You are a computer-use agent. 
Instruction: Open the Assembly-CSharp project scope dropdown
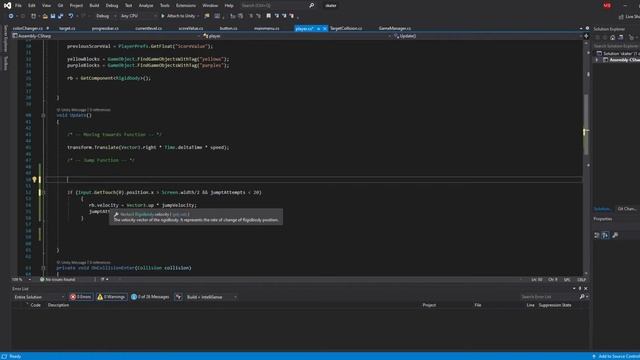point(107,36)
